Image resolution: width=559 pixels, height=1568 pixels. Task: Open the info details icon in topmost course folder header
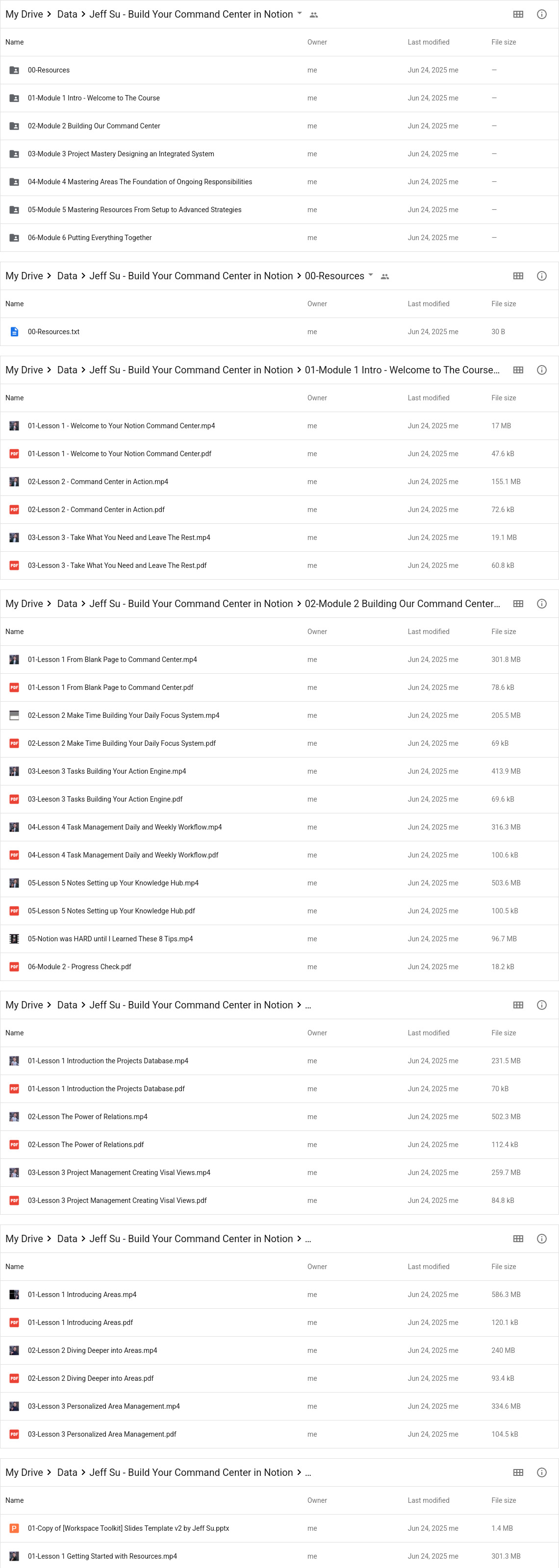541,14
